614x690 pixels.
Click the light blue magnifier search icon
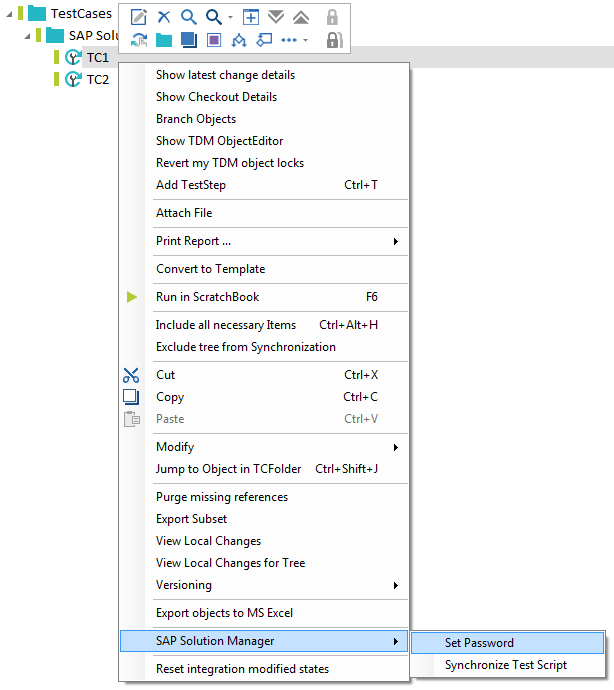tap(188, 17)
